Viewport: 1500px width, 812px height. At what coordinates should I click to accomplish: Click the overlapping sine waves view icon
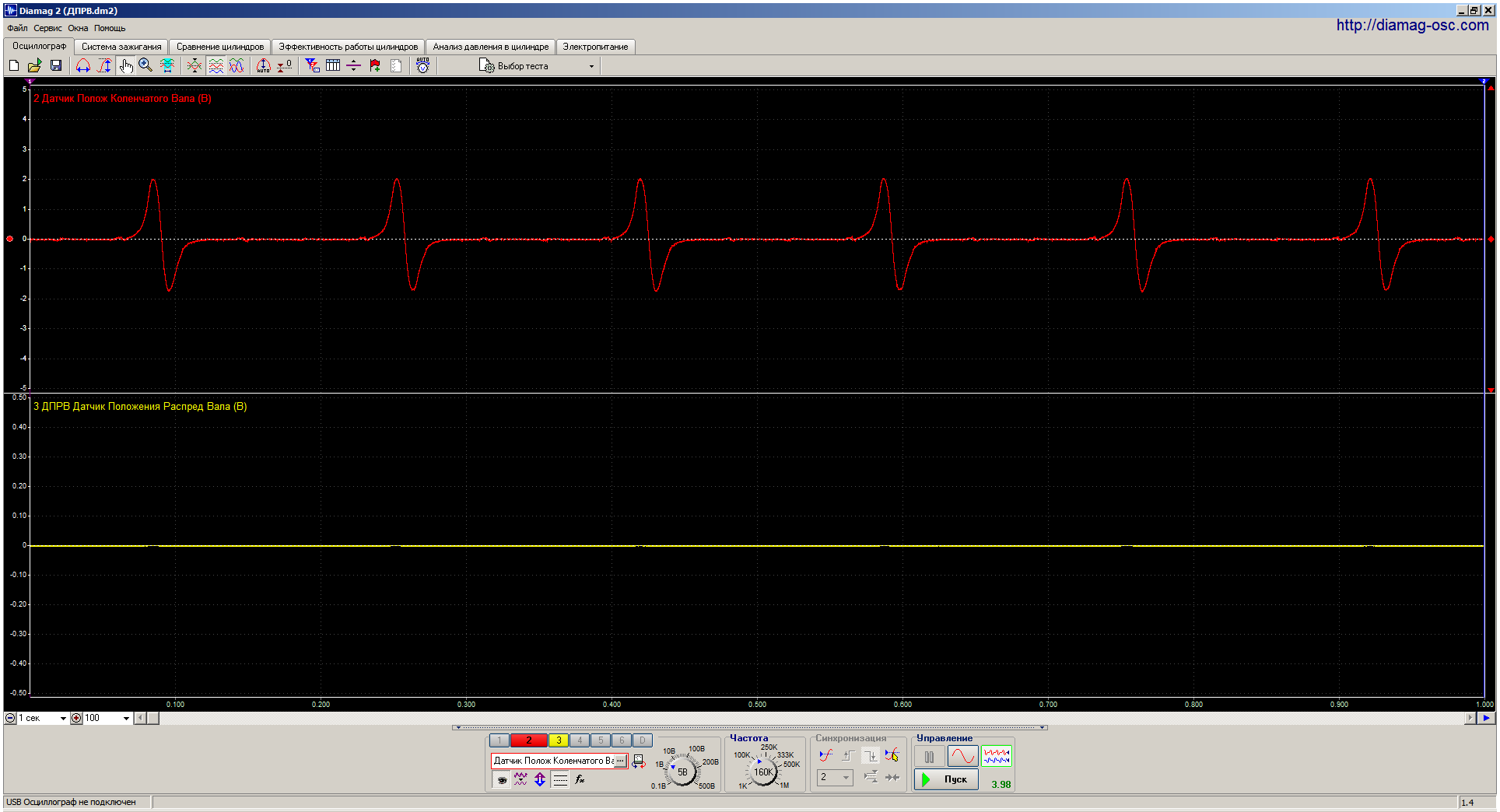coord(237,66)
